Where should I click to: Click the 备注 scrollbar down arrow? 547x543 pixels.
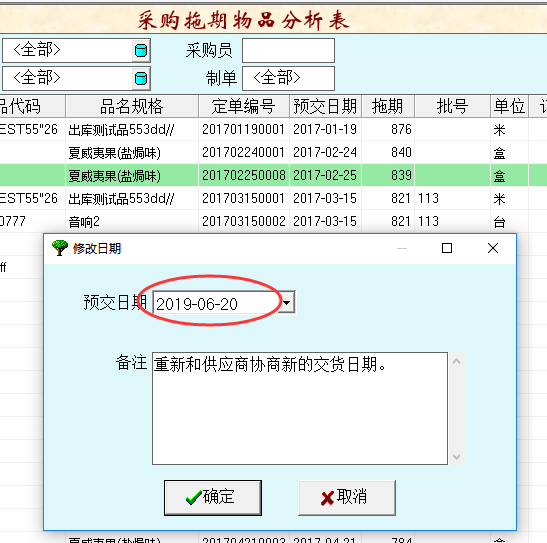coord(456,456)
